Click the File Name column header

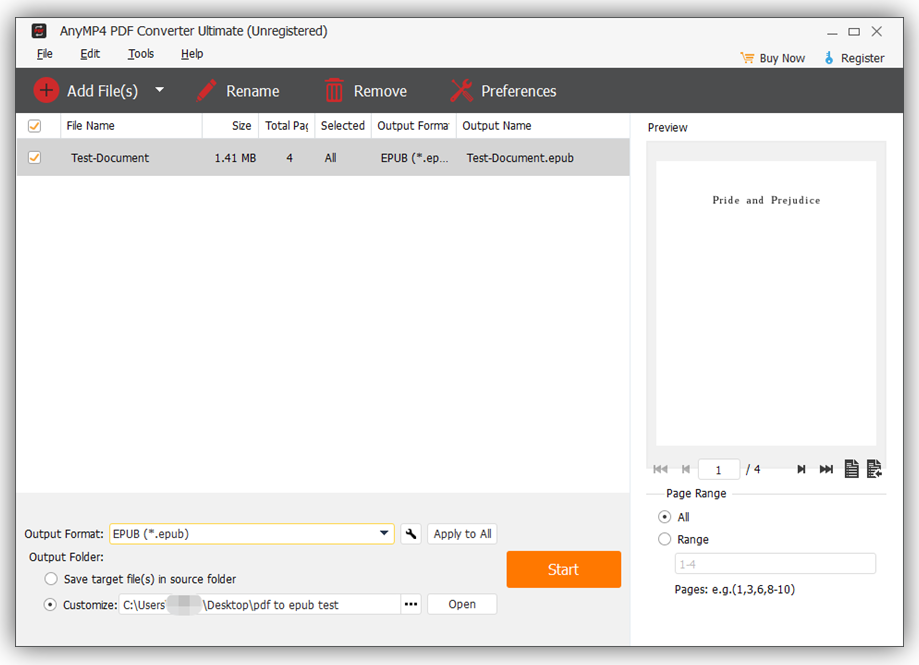(131, 126)
